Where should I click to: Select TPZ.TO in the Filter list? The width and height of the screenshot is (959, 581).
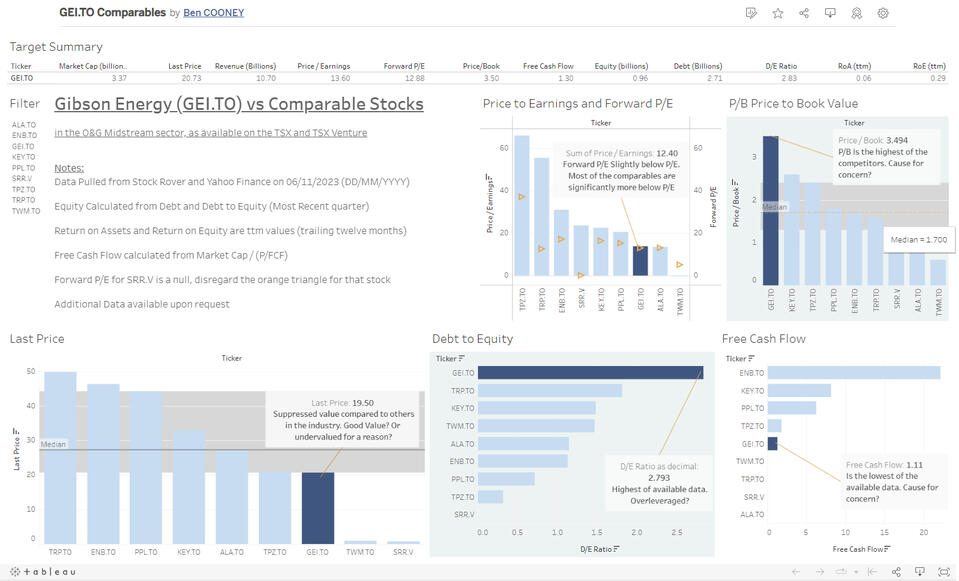24,190
